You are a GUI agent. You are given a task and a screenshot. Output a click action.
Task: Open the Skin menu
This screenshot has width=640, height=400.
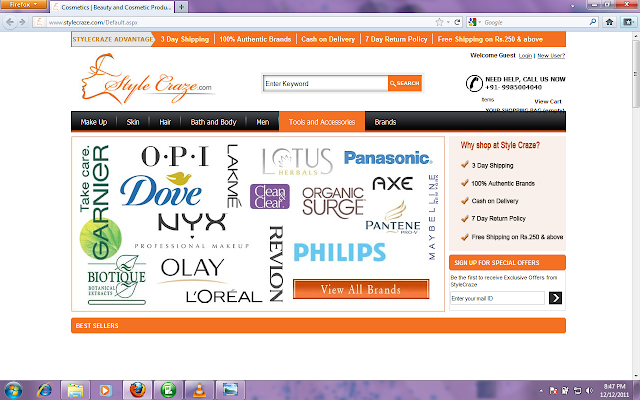tap(133, 122)
